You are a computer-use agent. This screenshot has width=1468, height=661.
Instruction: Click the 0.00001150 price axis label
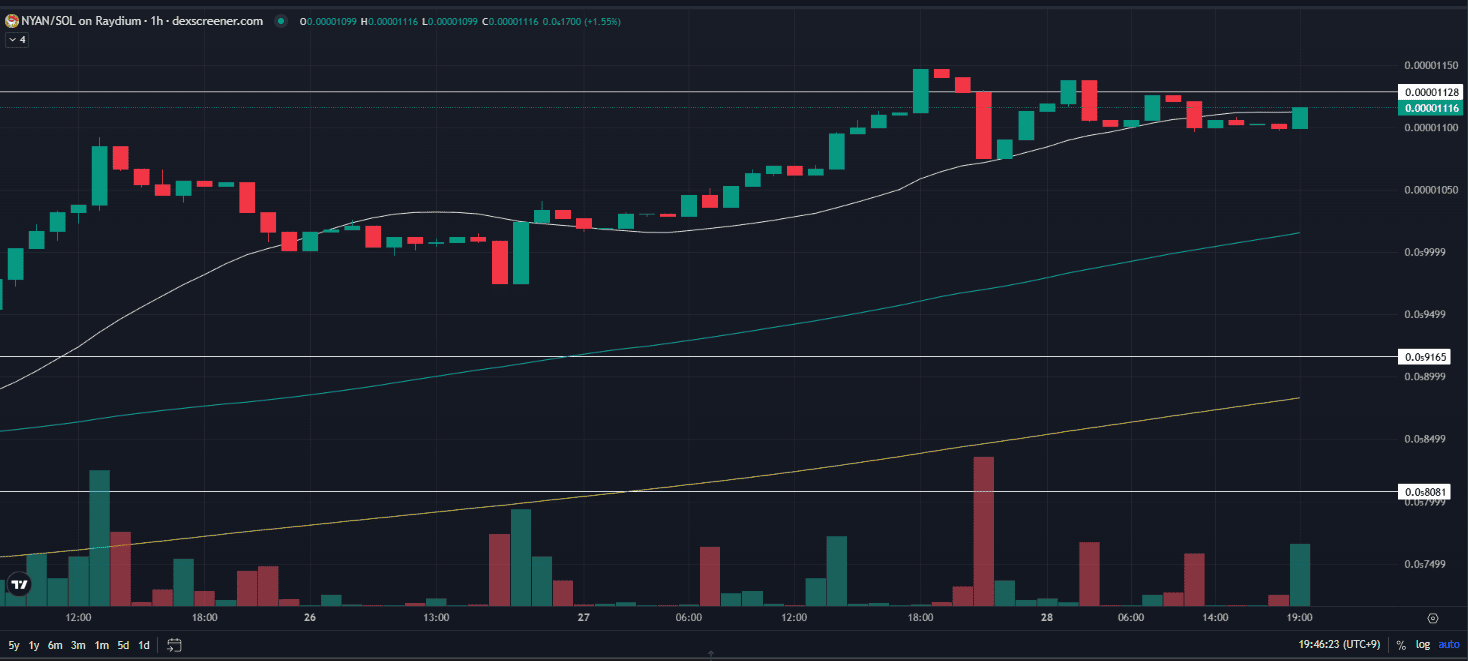click(1431, 66)
